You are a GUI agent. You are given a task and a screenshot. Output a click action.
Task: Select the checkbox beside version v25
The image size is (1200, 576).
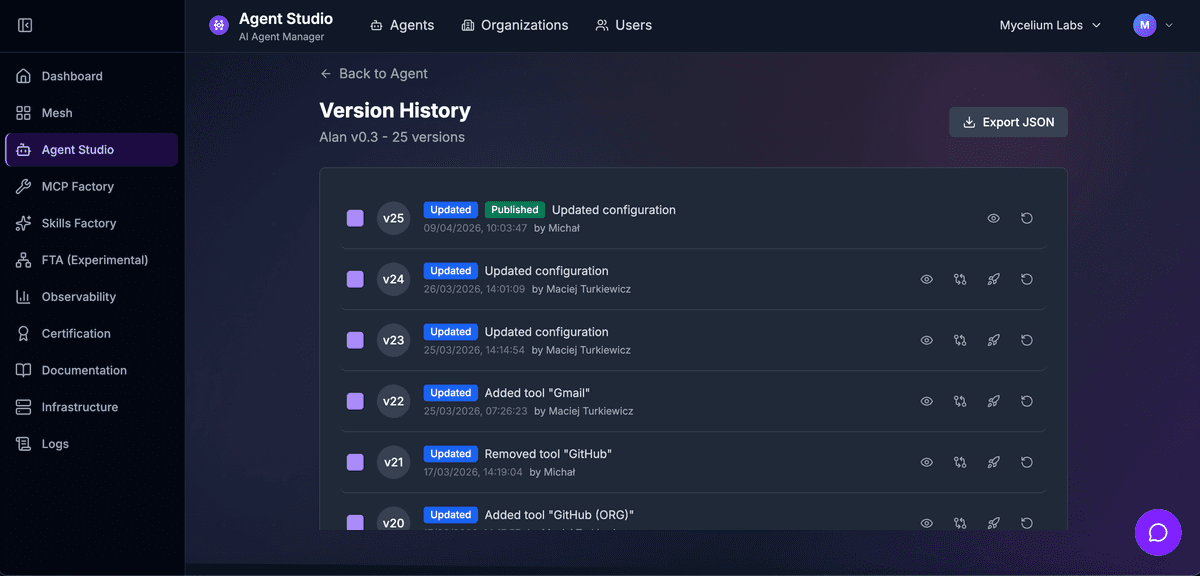pos(355,218)
